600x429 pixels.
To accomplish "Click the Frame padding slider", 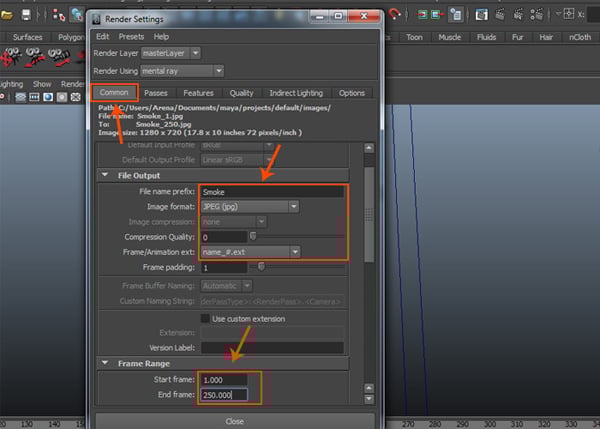I will (x=262, y=267).
